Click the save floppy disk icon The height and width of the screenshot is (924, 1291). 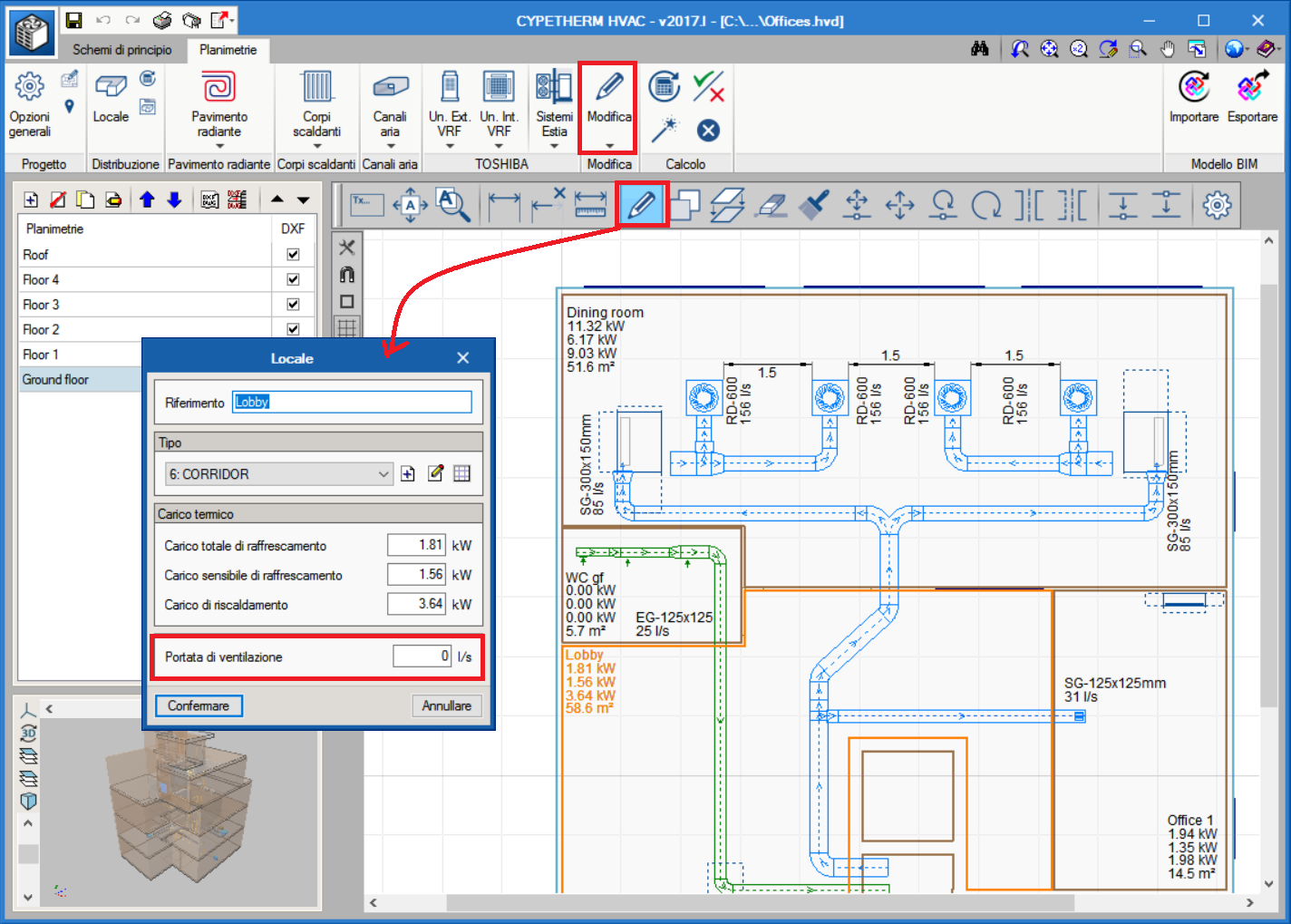pos(74,20)
